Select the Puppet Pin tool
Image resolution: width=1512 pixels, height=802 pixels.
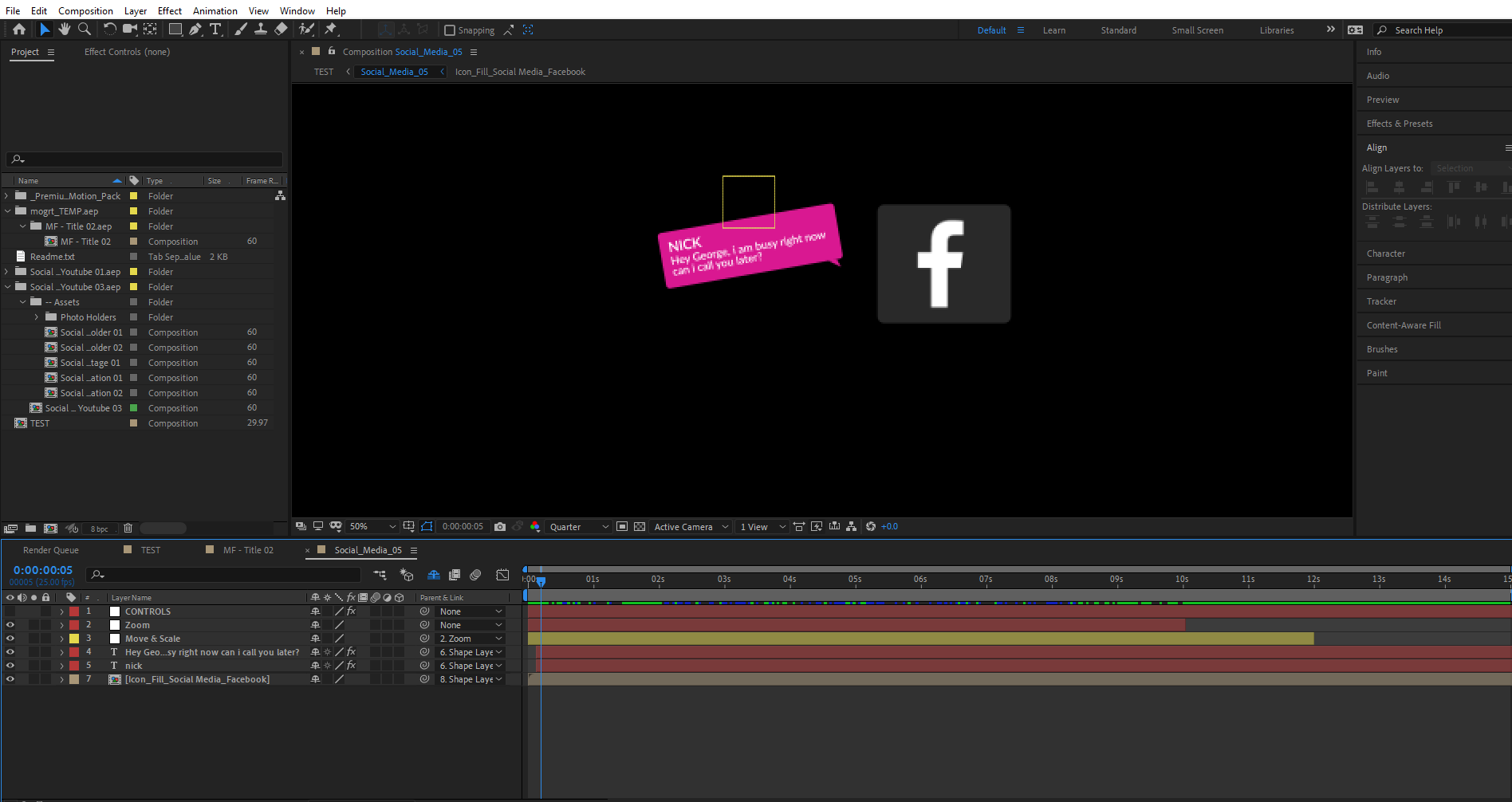(x=331, y=29)
